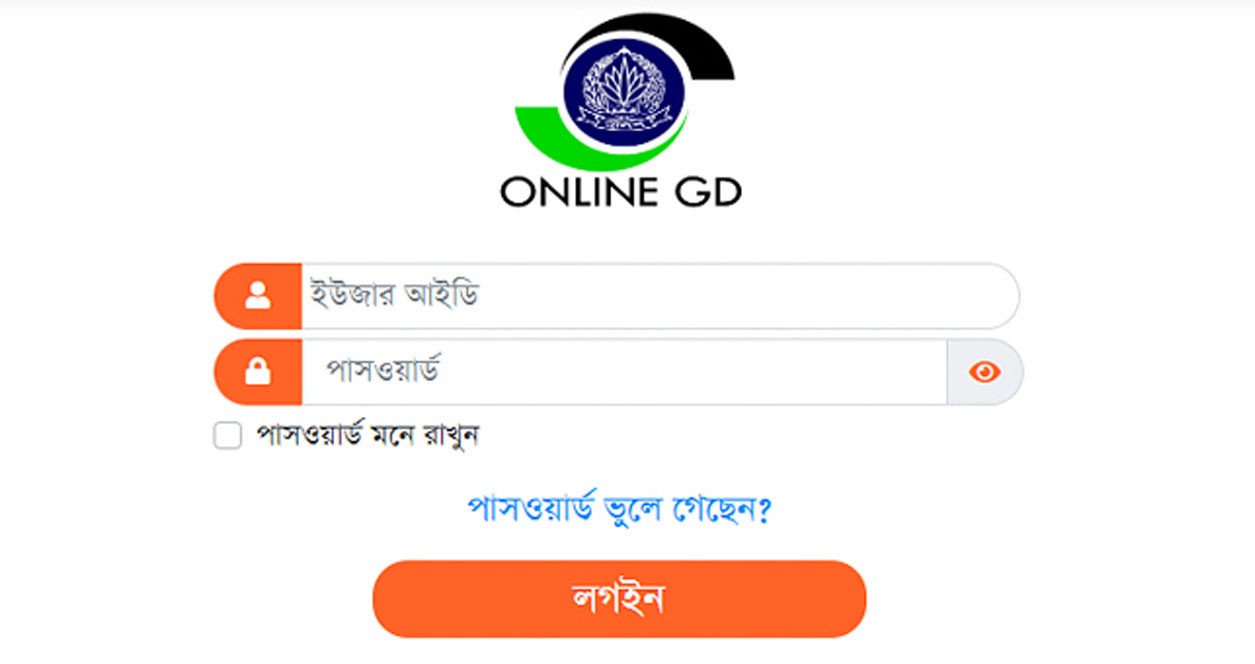Toggle the gray password visibility box
The height and width of the screenshot is (664, 1255).
(x=984, y=372)
